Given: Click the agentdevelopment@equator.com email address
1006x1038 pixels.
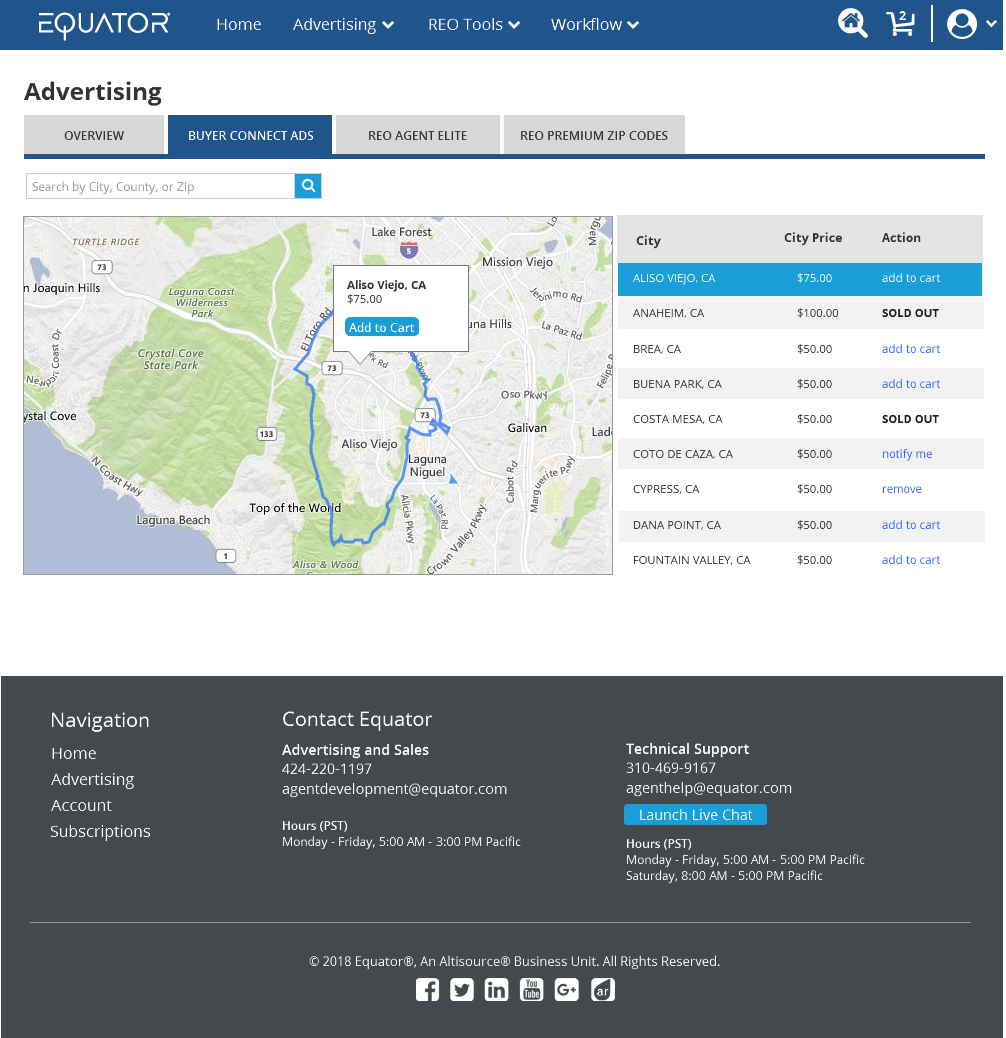Looking at the screenshot, I should click(x=394, y=789).
